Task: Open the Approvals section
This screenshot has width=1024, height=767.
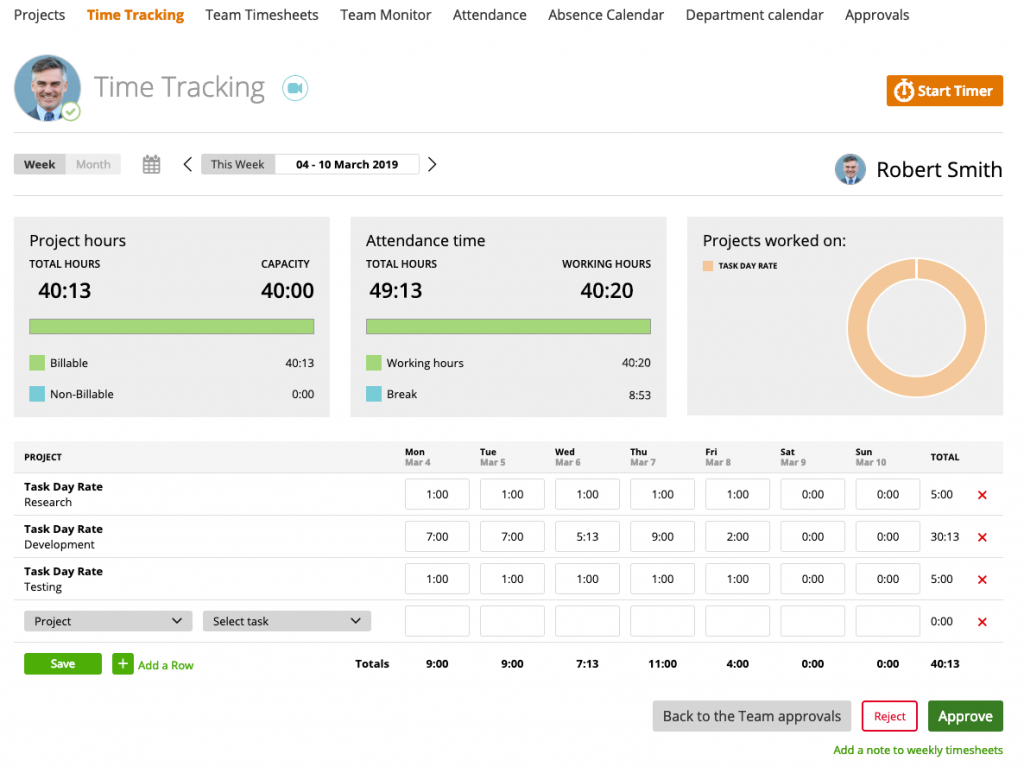Action: pyautogui.click(x=877, y=14)
